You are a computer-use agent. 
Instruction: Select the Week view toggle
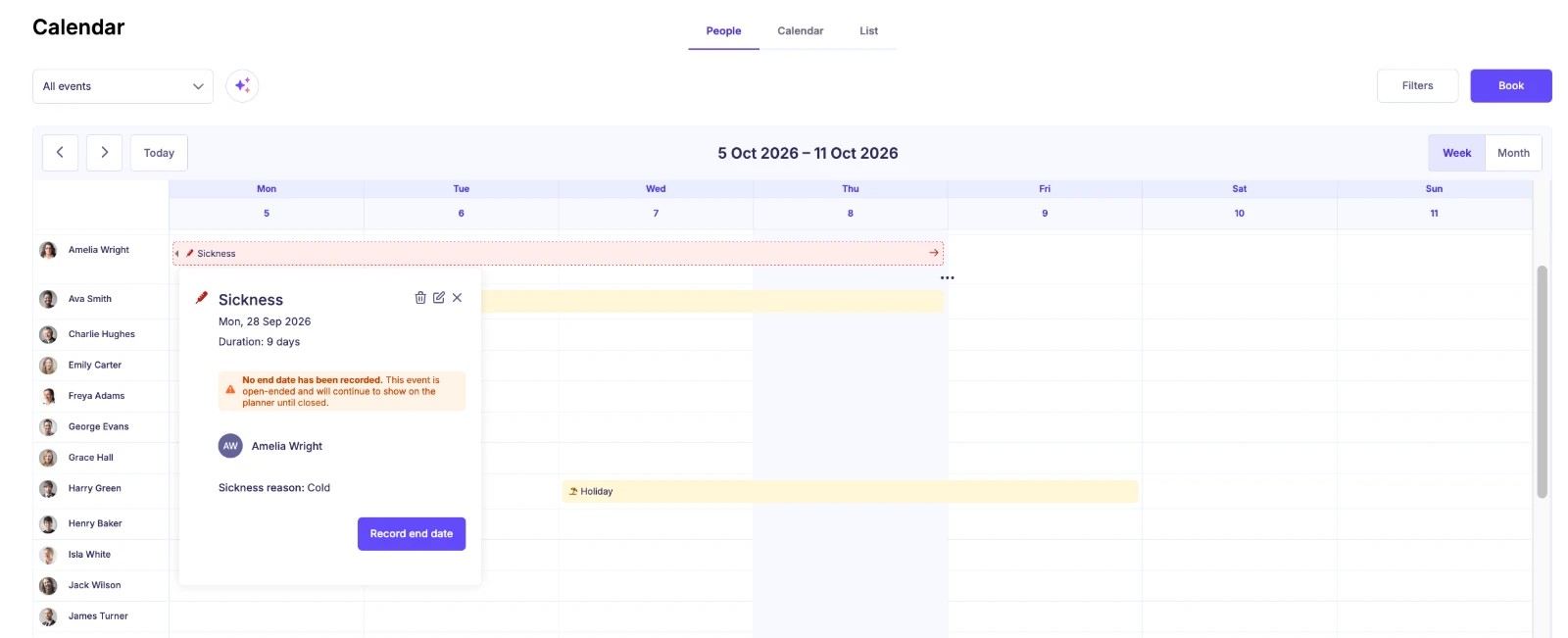pos(1456,153)
